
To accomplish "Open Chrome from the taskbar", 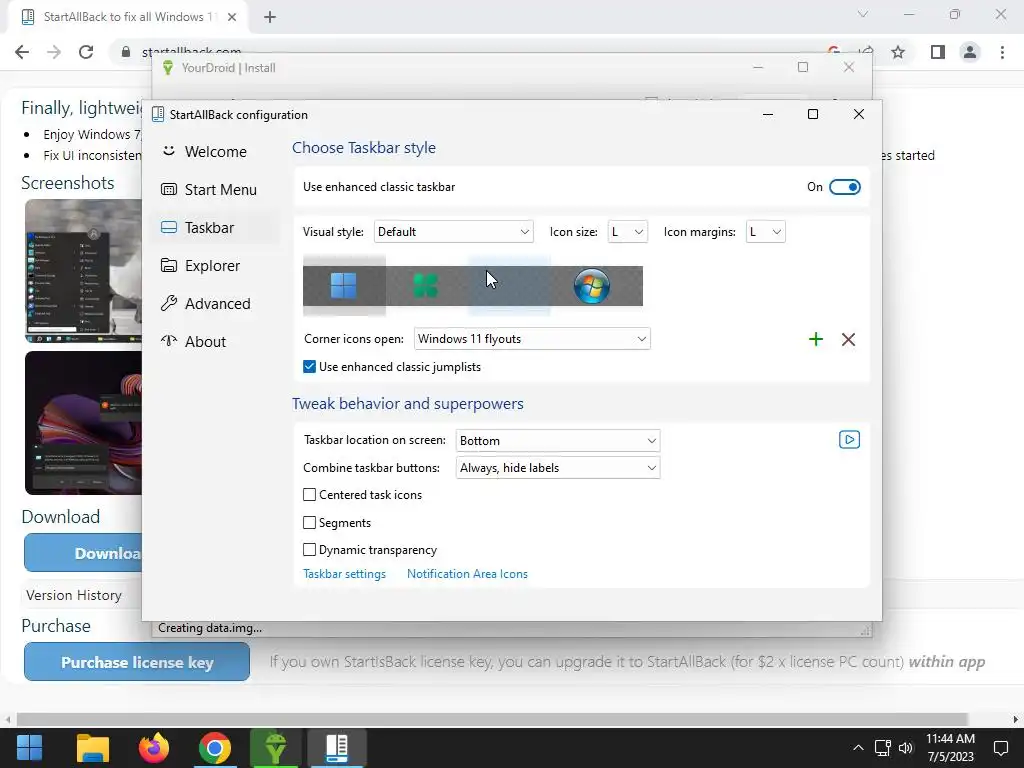I will (214, 748).
